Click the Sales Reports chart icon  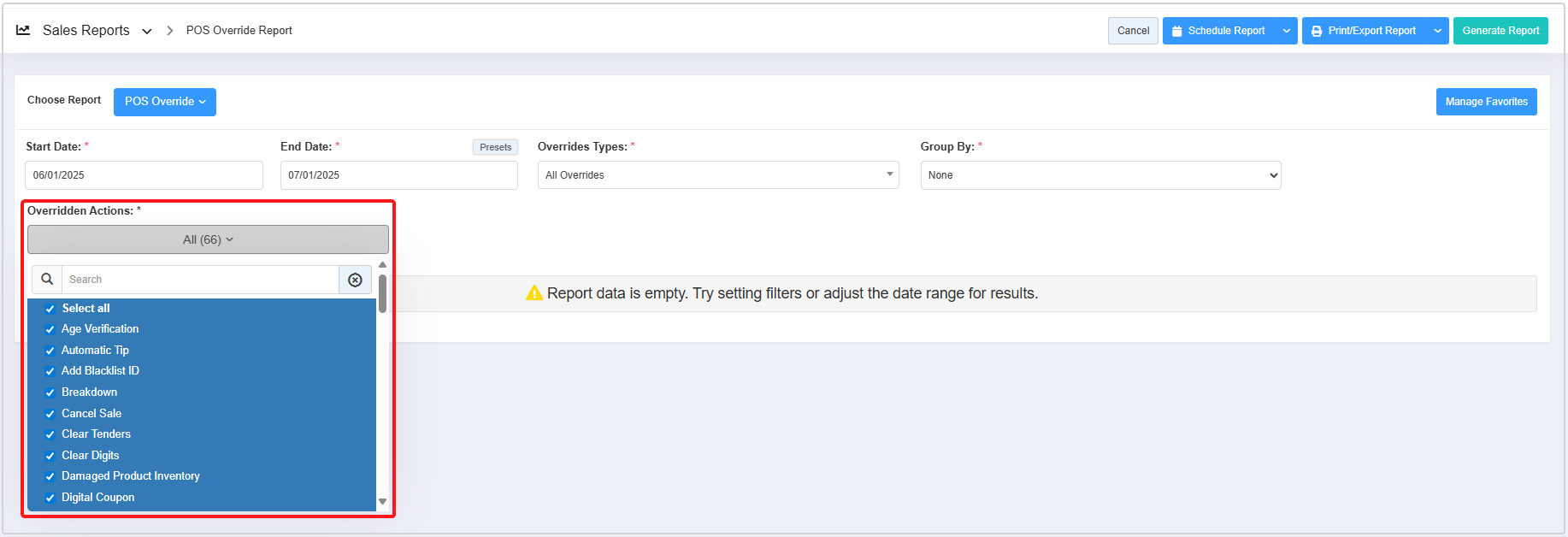coord(23,30)
